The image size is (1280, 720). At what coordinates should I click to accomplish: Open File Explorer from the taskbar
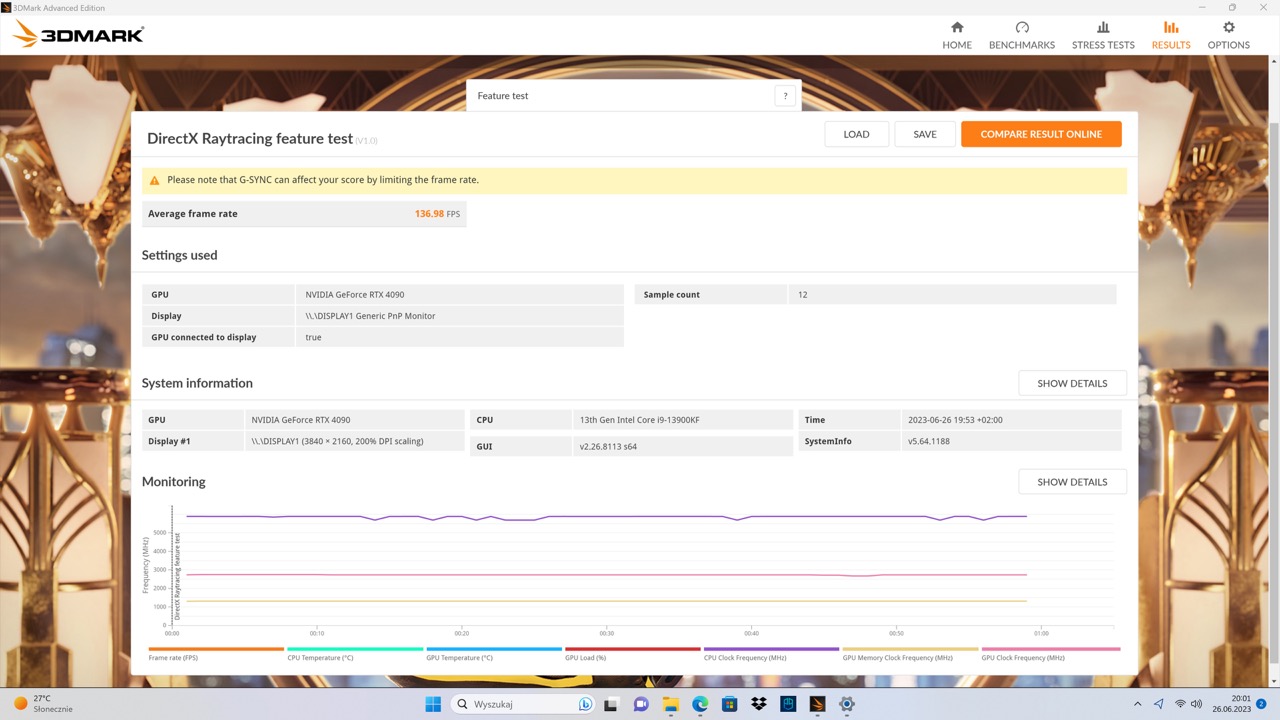coord(670,704)
